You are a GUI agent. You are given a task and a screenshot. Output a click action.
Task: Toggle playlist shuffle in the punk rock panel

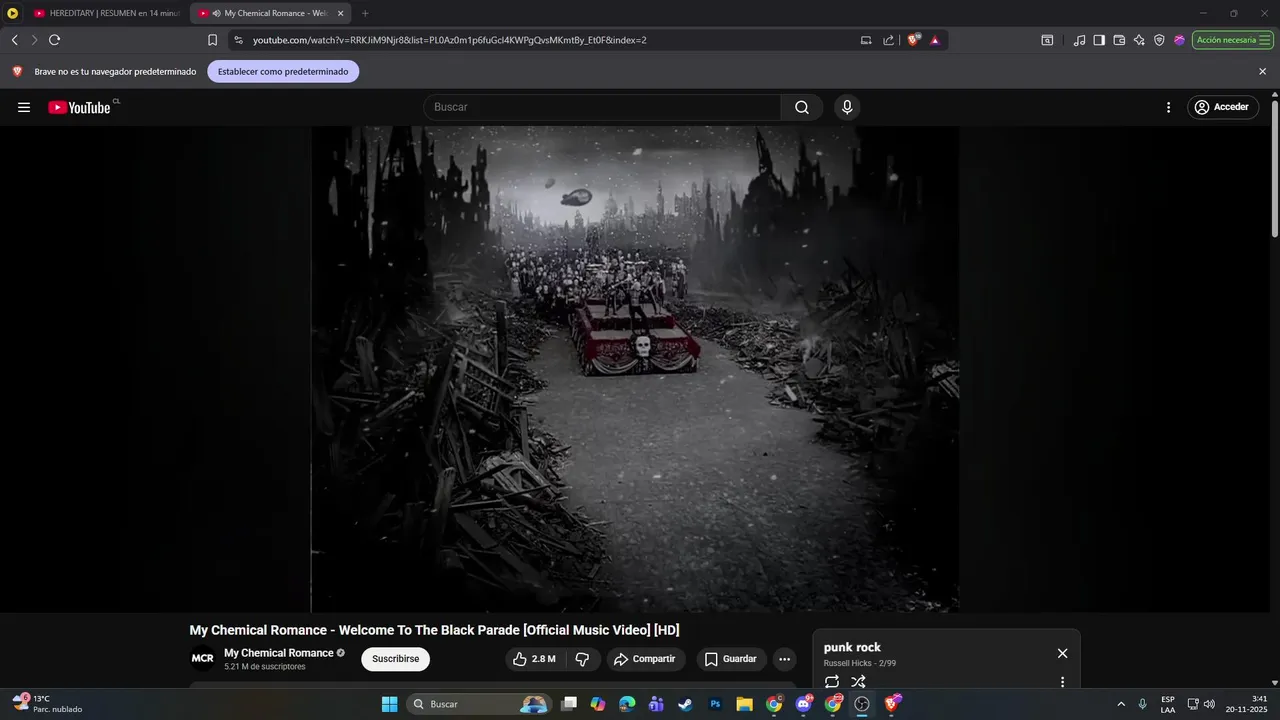[x=858, y=682]
